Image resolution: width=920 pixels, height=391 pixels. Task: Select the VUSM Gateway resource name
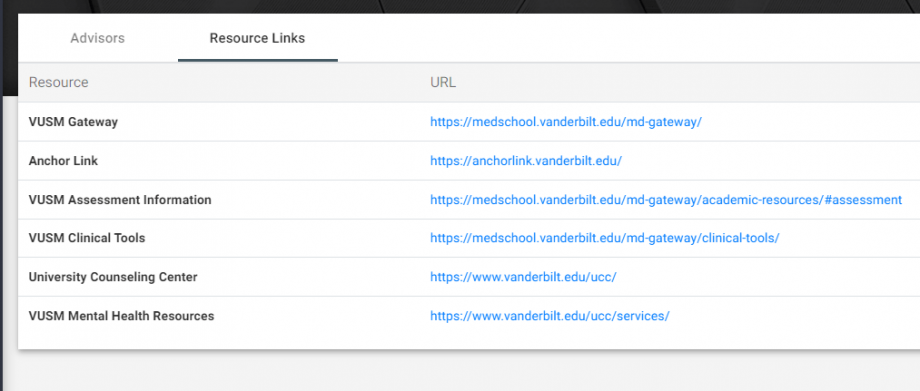pos(73,122)
